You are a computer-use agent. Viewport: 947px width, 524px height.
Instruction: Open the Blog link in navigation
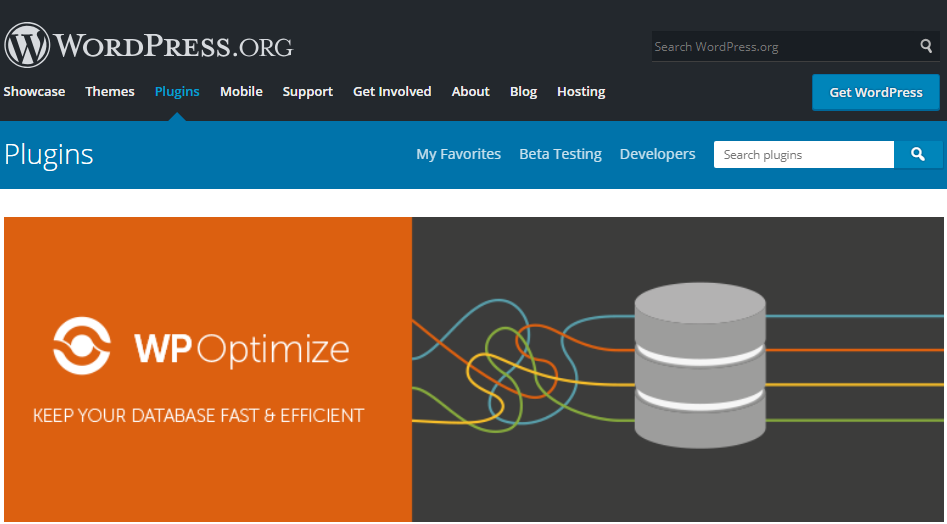point(523,92)
